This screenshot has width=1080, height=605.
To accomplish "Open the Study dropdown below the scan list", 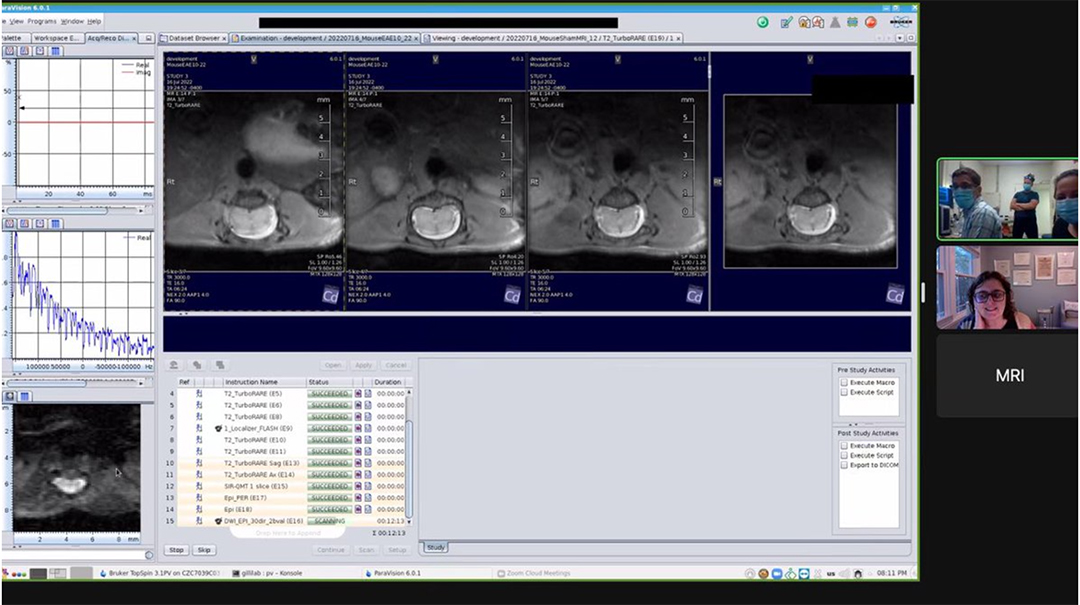I will point(435,547).
